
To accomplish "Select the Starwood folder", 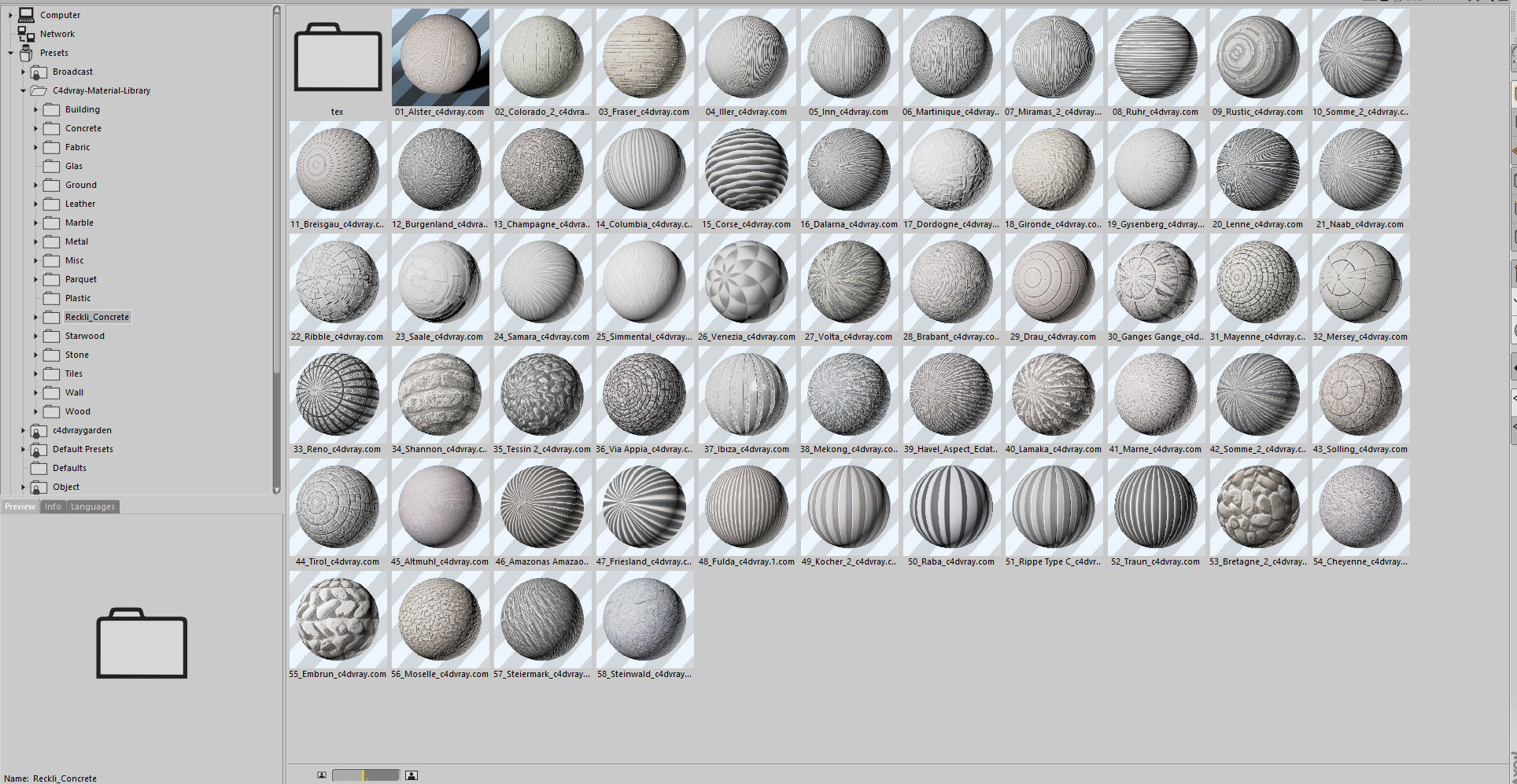I will pos(84,336).
